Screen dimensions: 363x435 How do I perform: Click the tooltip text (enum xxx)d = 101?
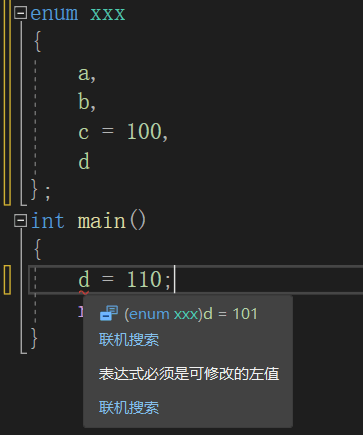click(191, 314)
